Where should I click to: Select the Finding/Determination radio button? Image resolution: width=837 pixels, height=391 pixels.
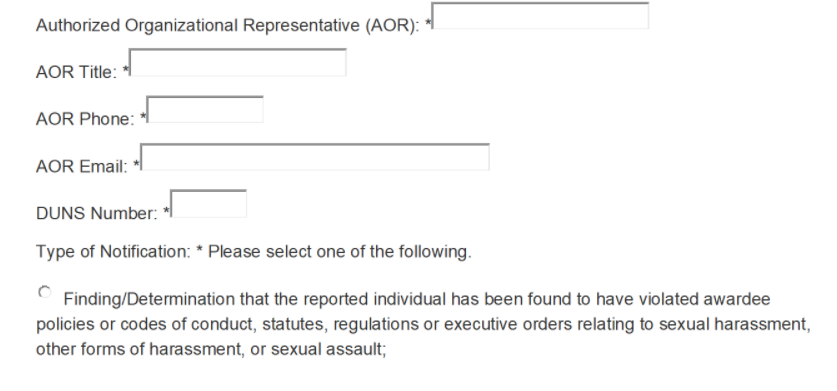[45, 292]
